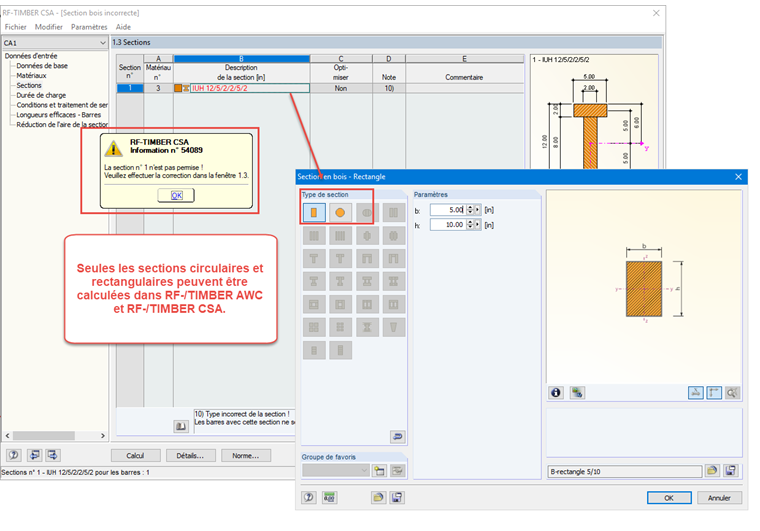Select Données de base tree item
Screen dimensions: 760x531
42,66
